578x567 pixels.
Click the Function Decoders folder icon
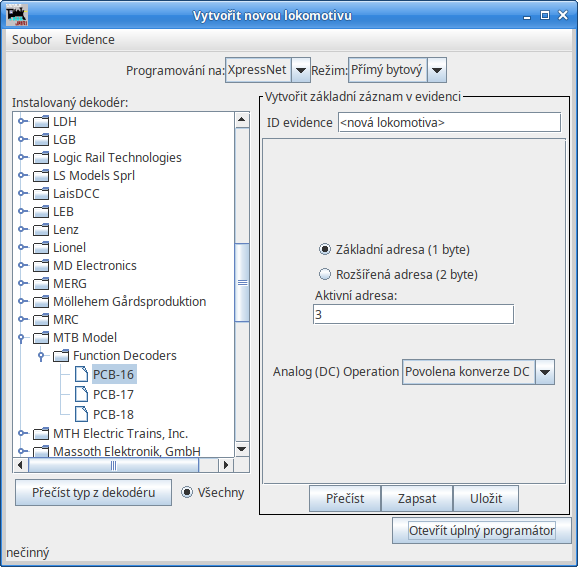coord(61,356)
